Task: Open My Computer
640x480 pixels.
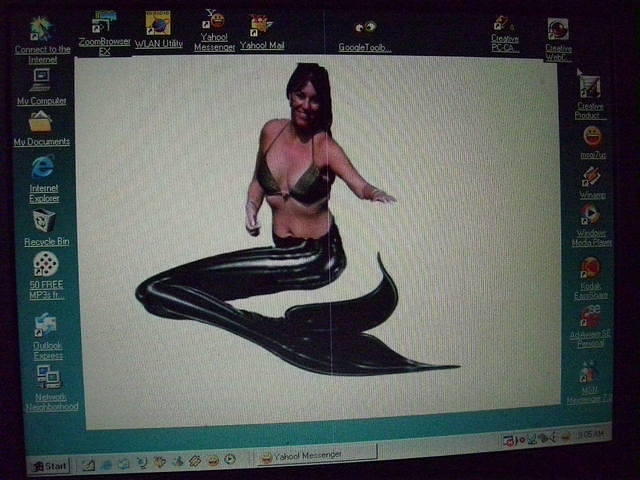Action: pos(41,78)
